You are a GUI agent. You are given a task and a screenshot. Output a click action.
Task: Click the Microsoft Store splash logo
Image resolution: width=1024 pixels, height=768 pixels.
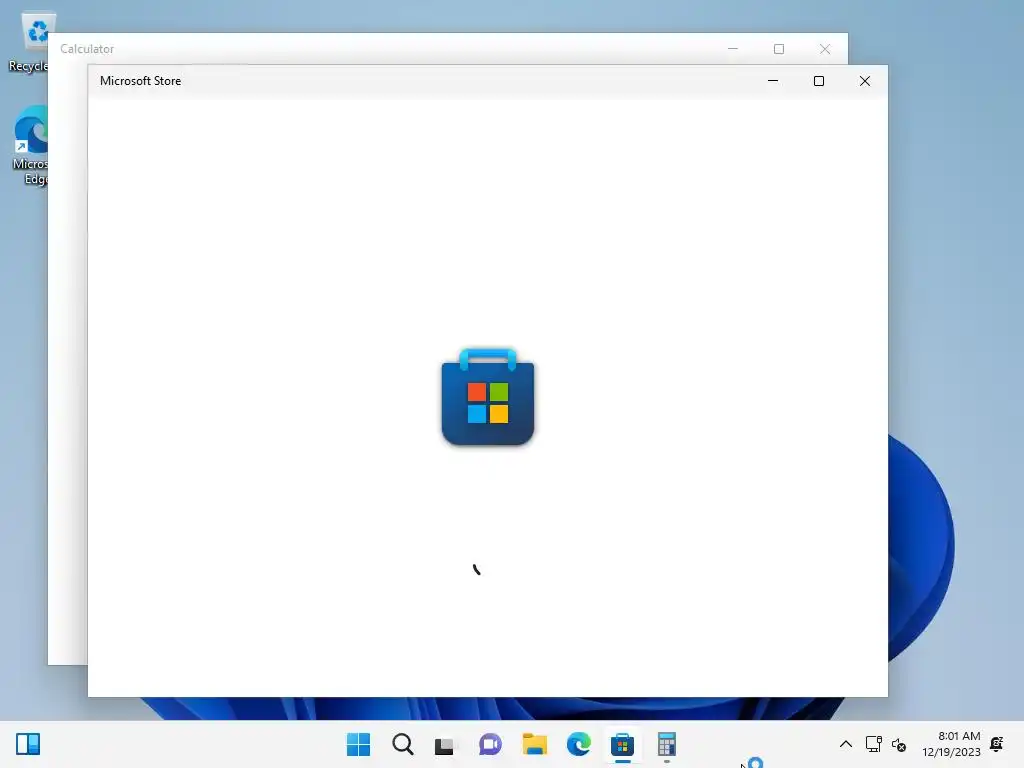pyautogui.click(x=488, y=397)
